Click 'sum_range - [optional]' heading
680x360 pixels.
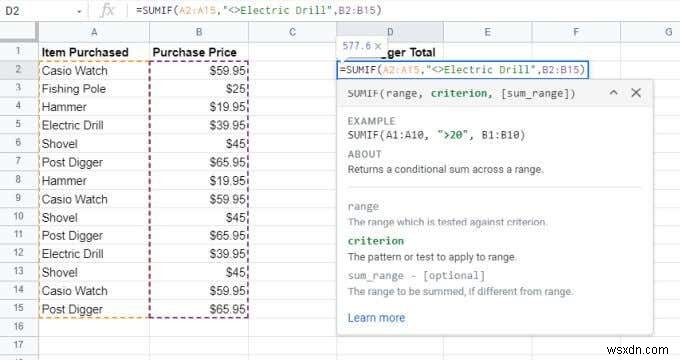(x=416, y=276)
